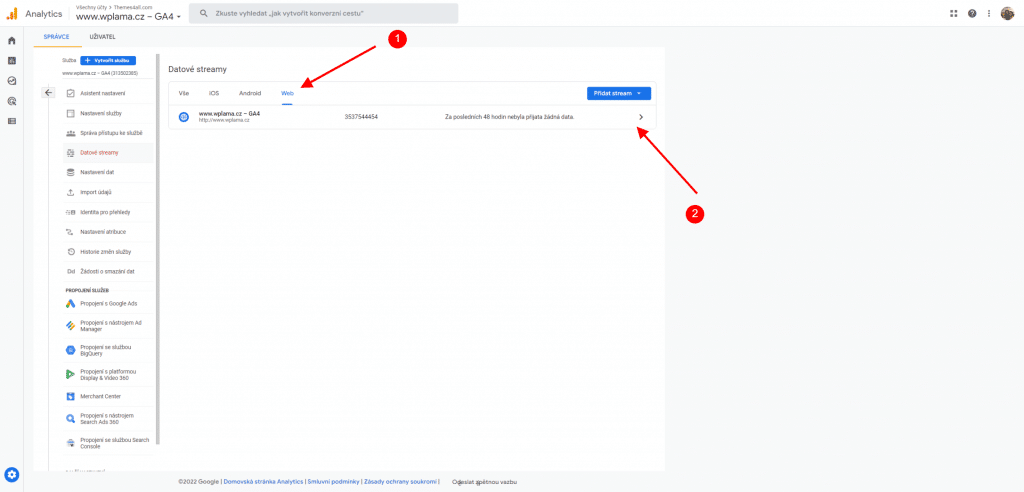The image size is (1024, 492).
Task: Click the Google Ads logo icon
Action: [71, 304]
